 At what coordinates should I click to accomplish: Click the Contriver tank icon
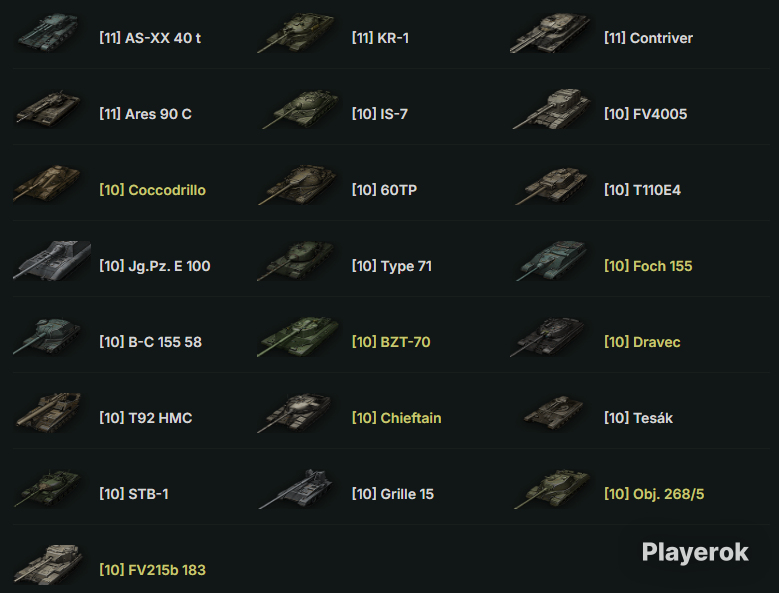point(550,33)
